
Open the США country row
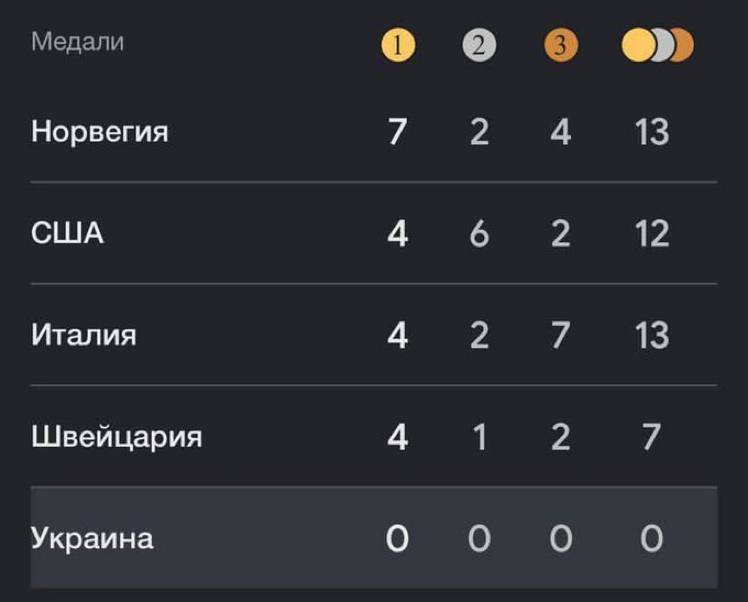68,233
